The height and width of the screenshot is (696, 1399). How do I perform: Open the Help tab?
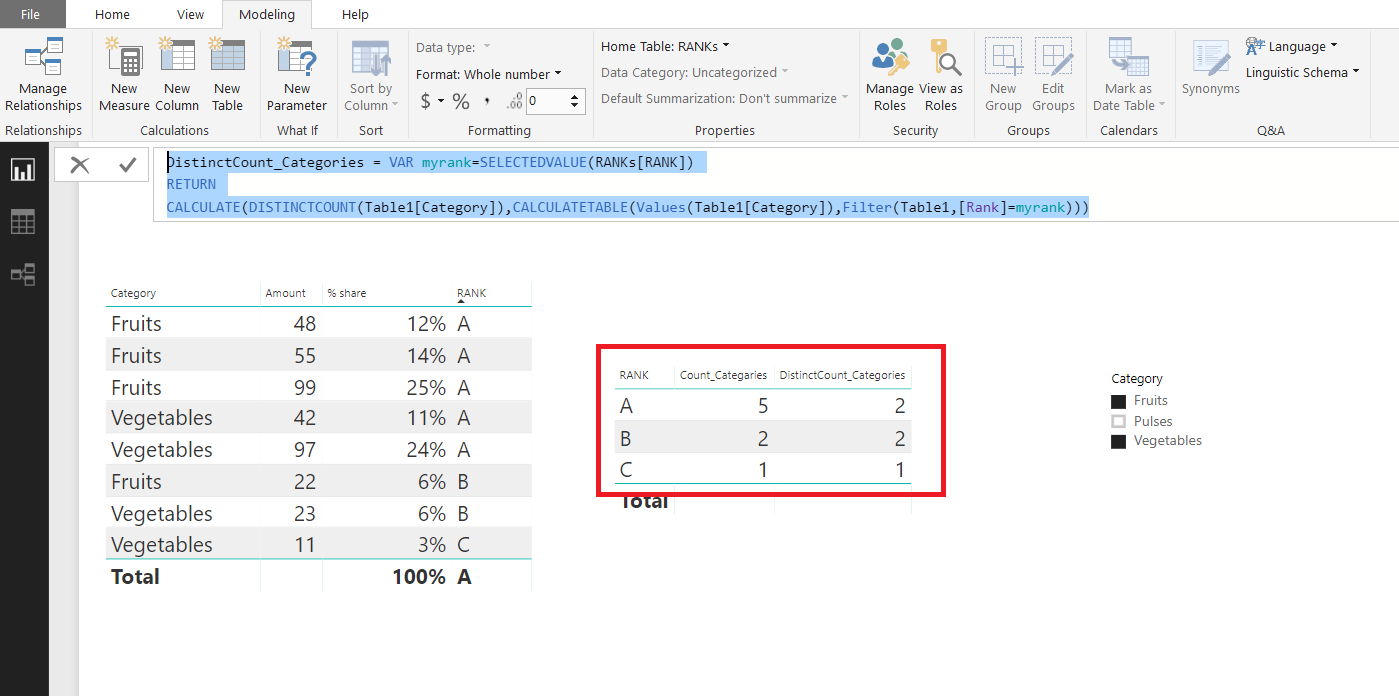(355, 14)
